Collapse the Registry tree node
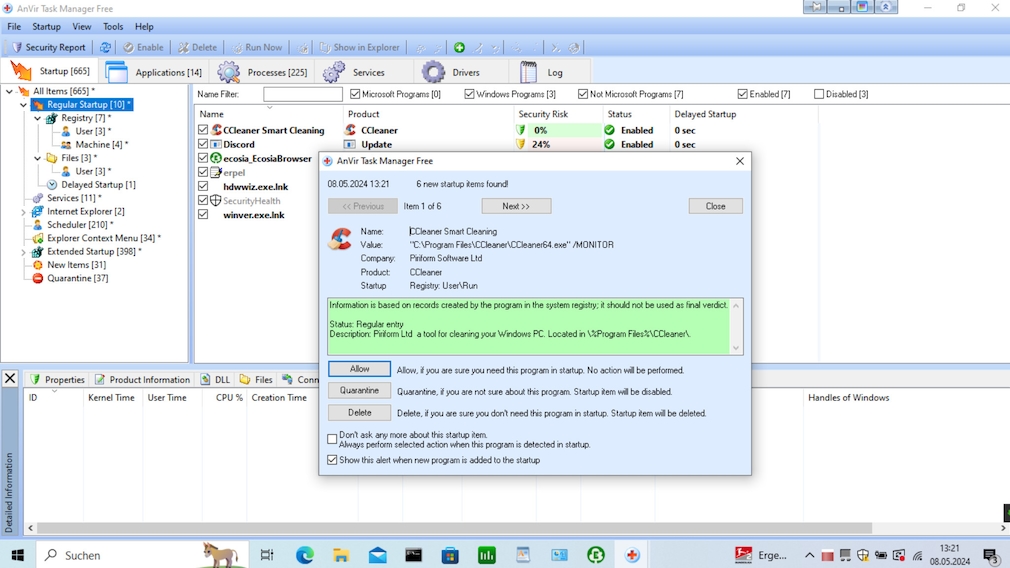The image size is (1010, 568). point(37,118)
